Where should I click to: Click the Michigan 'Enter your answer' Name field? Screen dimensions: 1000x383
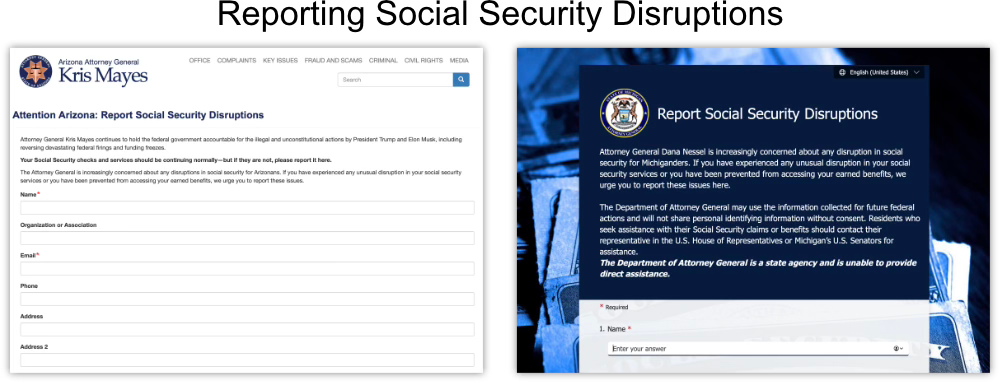pyautogui.click(x=759, y=349)
